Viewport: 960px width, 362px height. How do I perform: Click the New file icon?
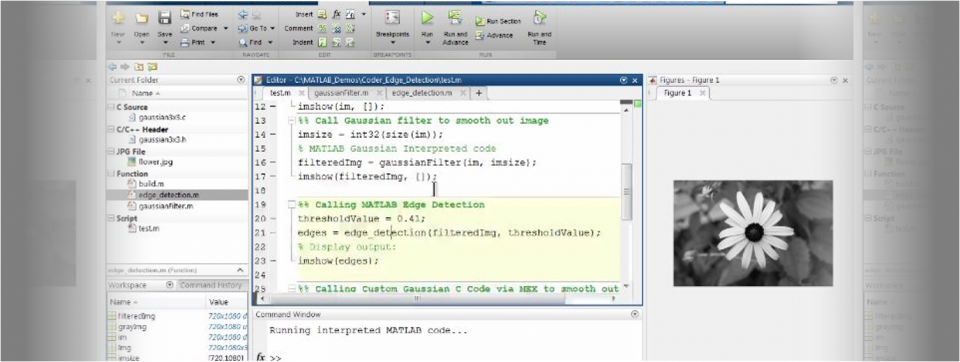119,18
